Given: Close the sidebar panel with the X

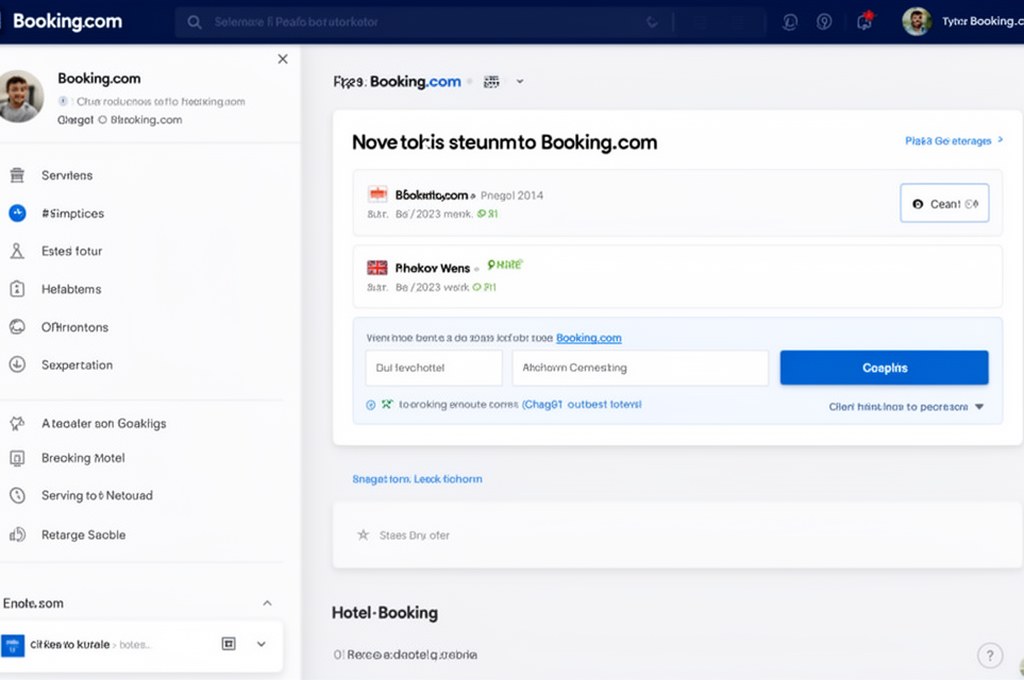Looking at the screenshot, I should (x=283, y=59).
